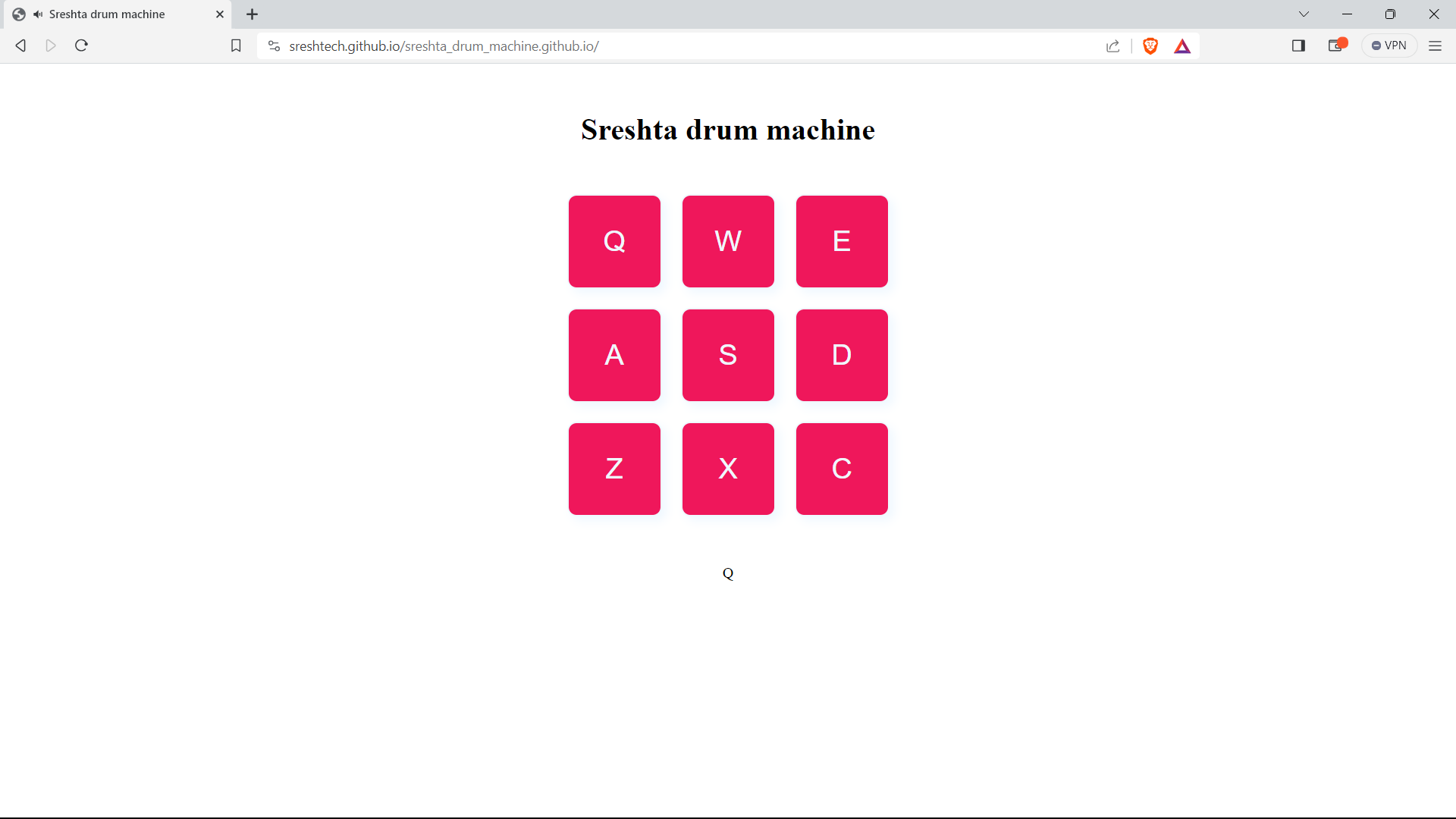Screen dimensions: 1456x819
Task: Open site information icon in address bar
Action: [275, 46]
